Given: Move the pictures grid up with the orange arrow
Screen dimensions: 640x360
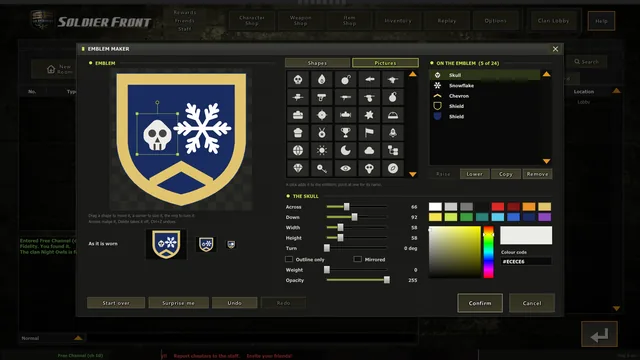Looking at the screenshot, I should pos(413,74).
